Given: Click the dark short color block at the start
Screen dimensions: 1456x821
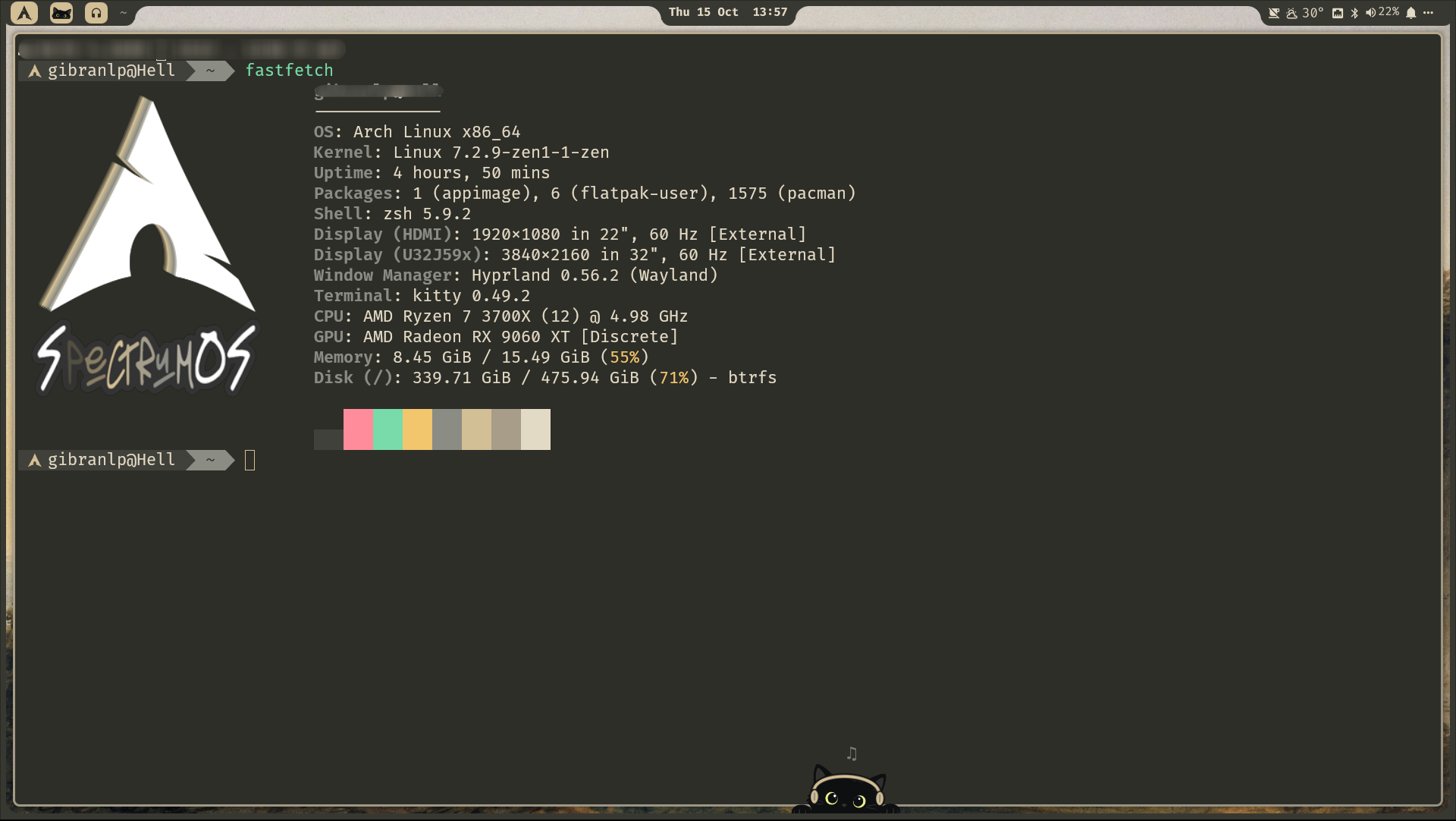Looking at the screenshot, I should [x=328, y=439].
